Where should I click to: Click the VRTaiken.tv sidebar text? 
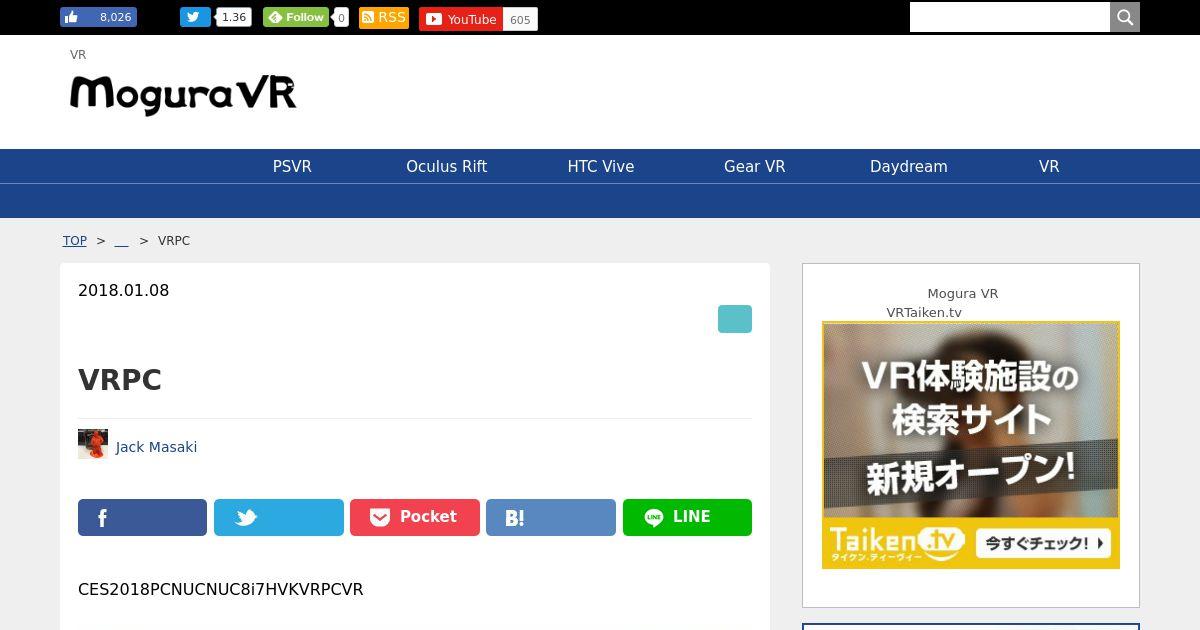click(x=924, y=313)
